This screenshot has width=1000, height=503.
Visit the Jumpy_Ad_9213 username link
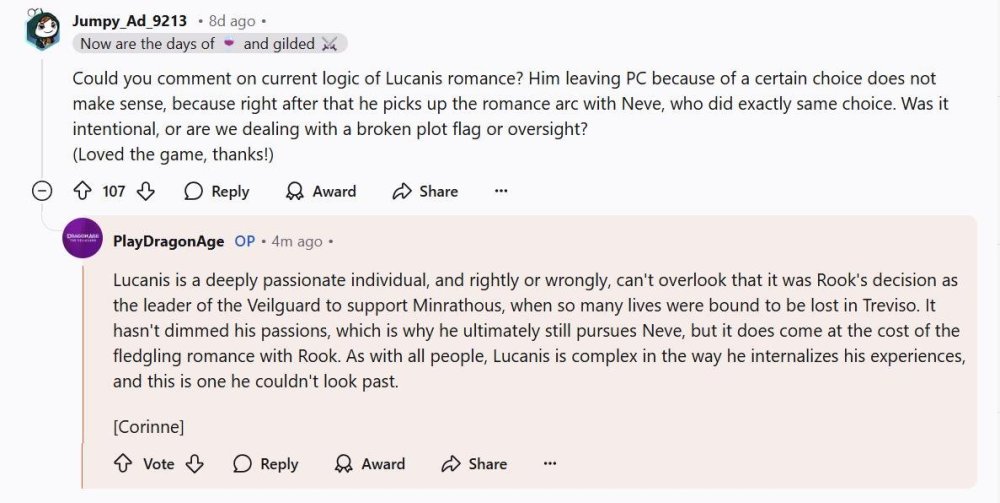[130, 19]
